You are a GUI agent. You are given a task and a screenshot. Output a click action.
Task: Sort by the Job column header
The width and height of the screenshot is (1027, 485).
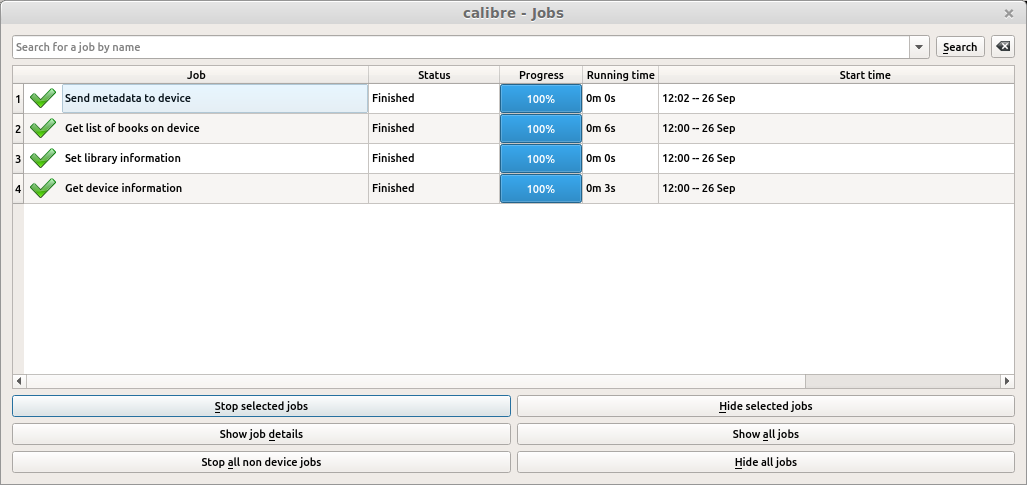pyautogui.click(x=196, y=75)
